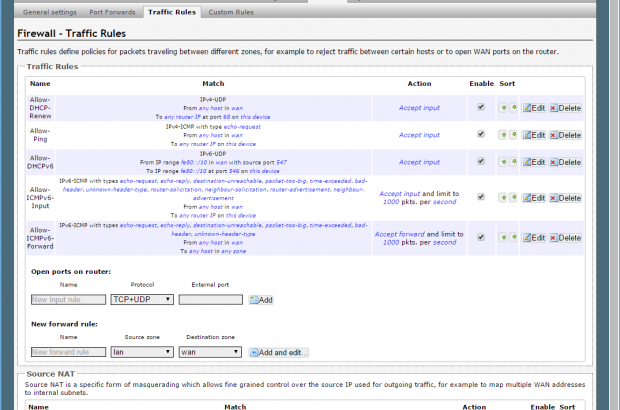Move Allow-DHCP-Renew rule up
Viewport: 620px width, 410px height.
[503, 107]
